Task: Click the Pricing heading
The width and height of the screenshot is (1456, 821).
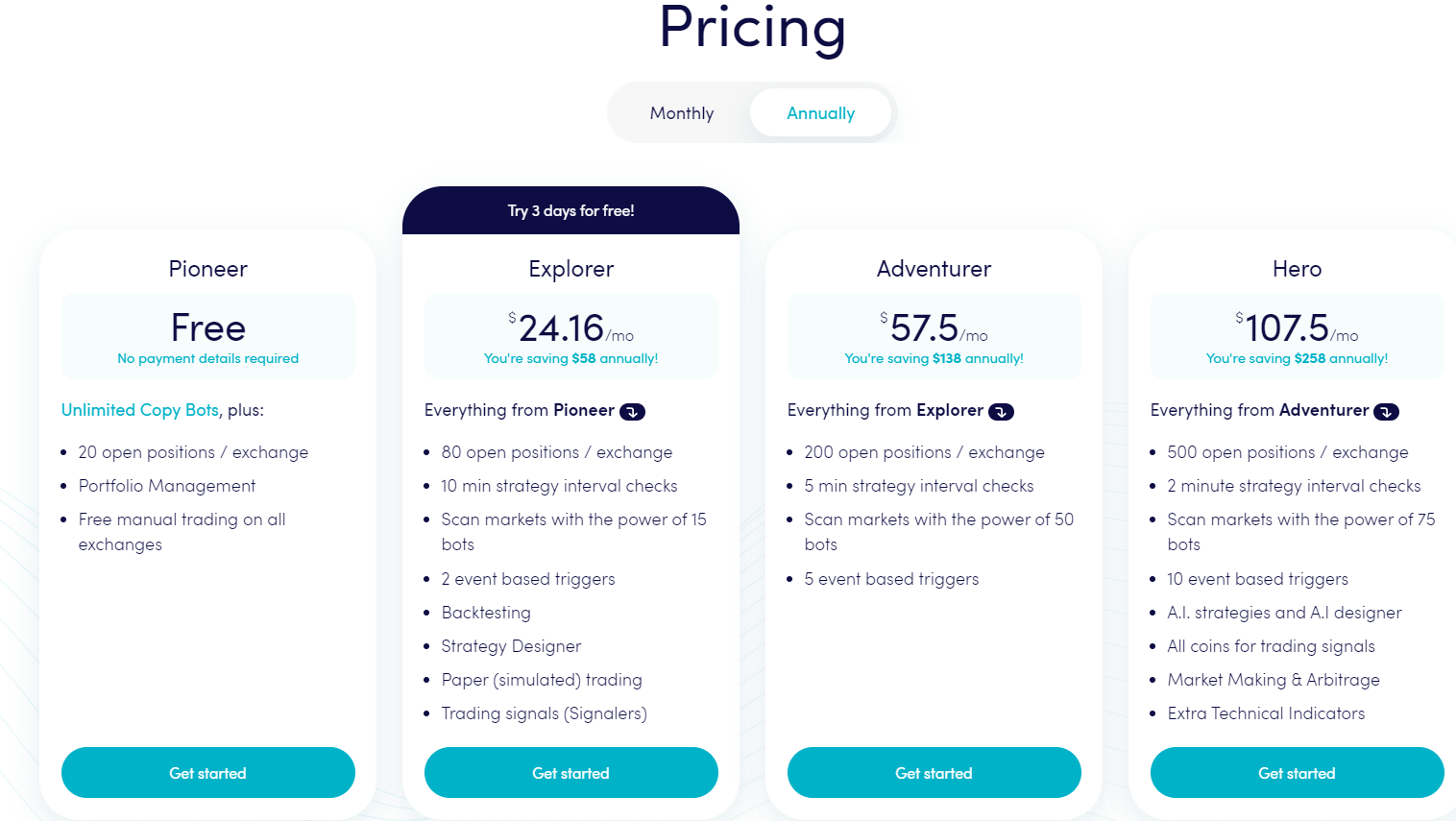Action: [753, 29]
